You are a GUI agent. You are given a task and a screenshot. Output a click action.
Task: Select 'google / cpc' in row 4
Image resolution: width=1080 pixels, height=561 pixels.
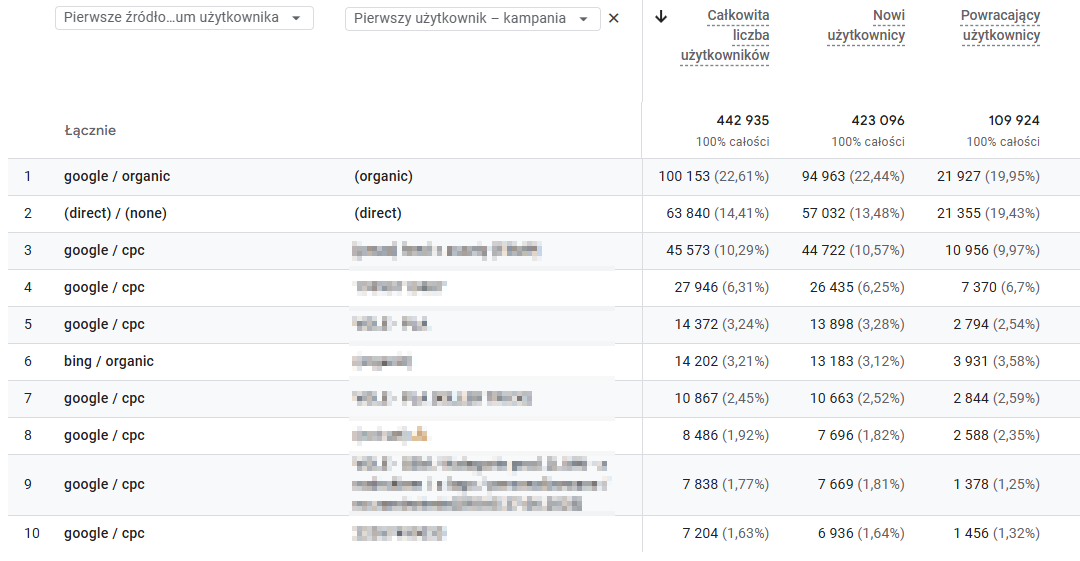click(x=104, y=287)
